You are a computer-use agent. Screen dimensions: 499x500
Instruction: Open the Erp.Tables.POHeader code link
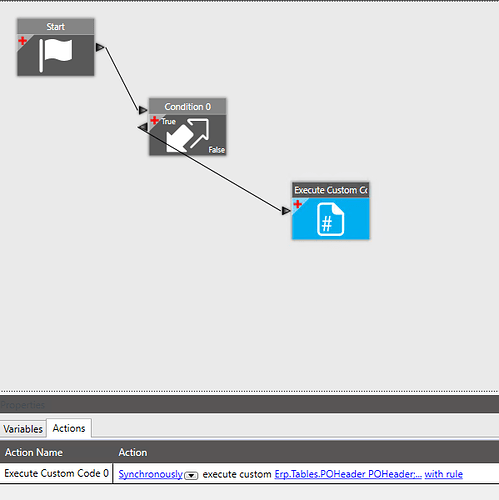(348, 474)
